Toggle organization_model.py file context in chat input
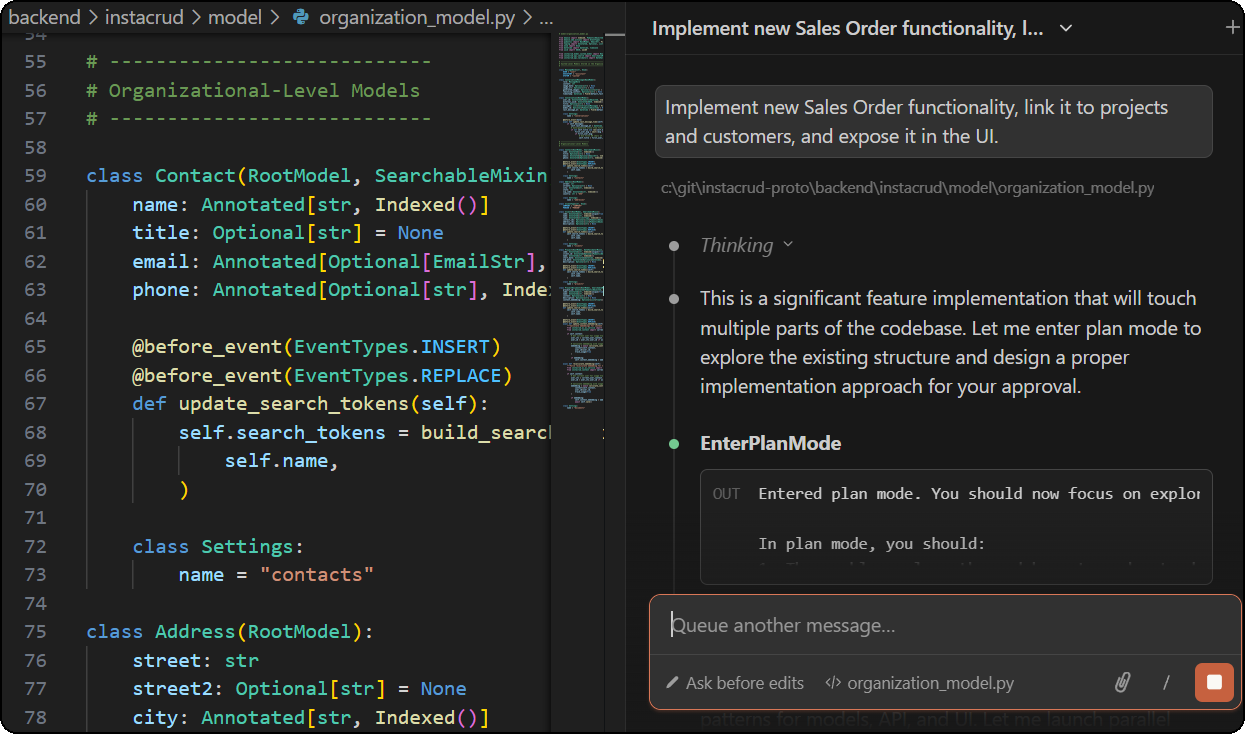 (x=929, y=684)
